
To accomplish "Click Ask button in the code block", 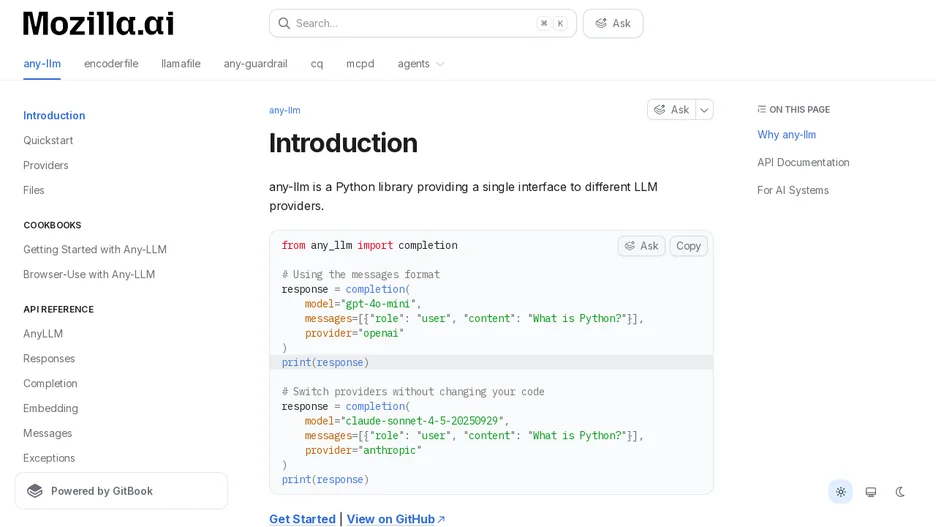I will [x=642, y=246].
